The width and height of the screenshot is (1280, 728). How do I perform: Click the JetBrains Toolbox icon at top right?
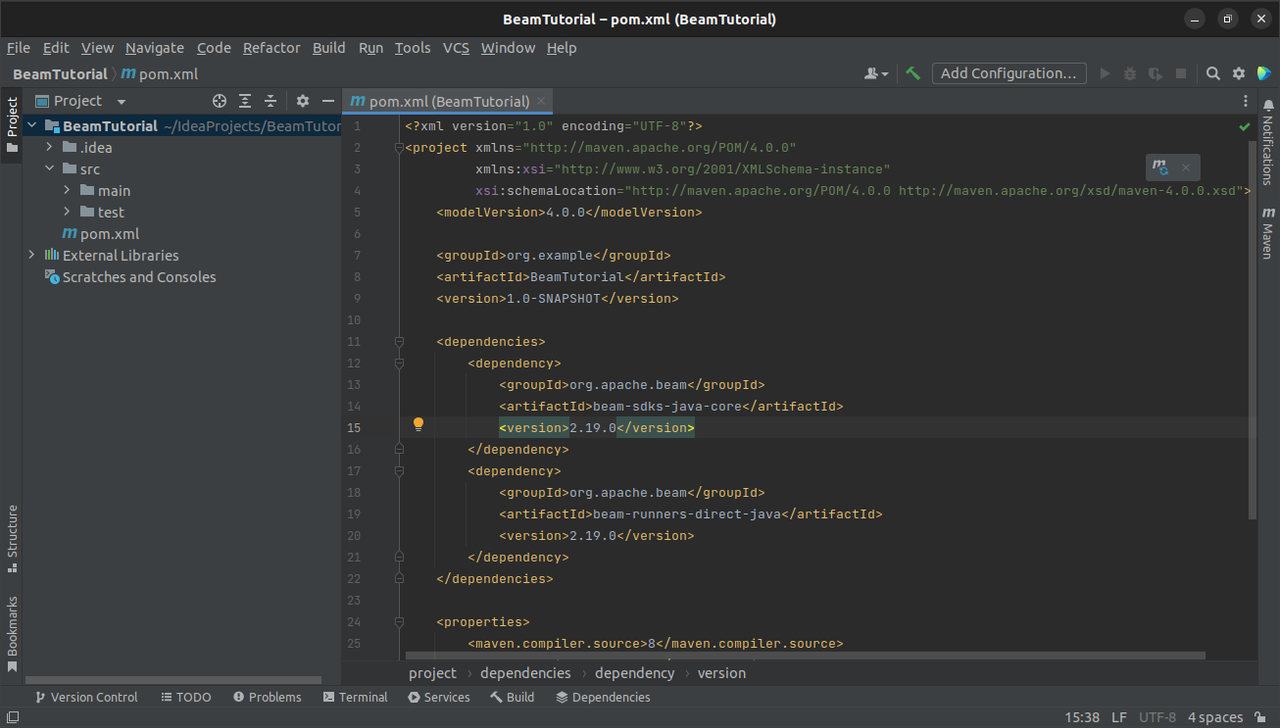(x=1264, y=73)
